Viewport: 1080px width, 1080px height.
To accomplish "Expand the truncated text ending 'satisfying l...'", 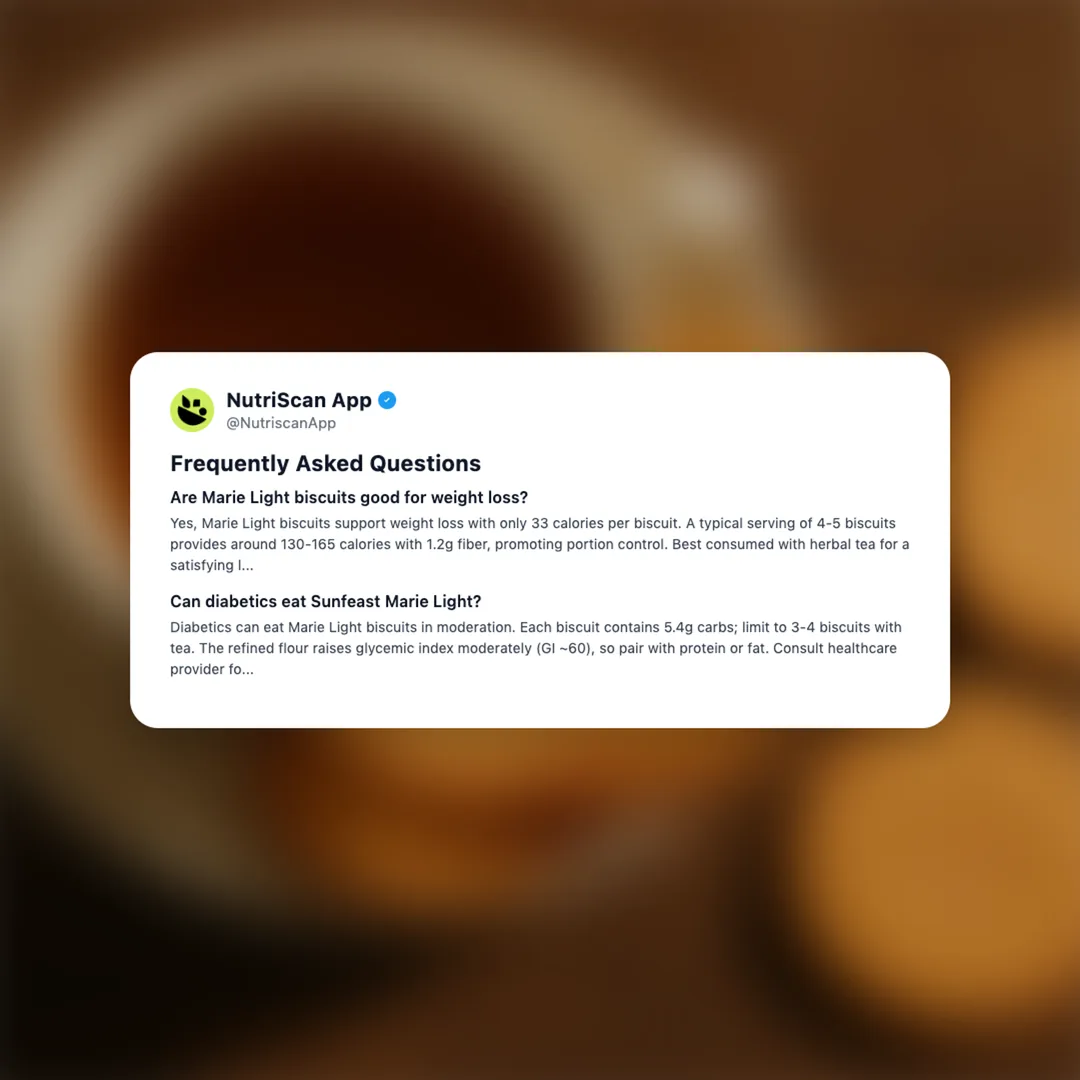I will 211,565.
